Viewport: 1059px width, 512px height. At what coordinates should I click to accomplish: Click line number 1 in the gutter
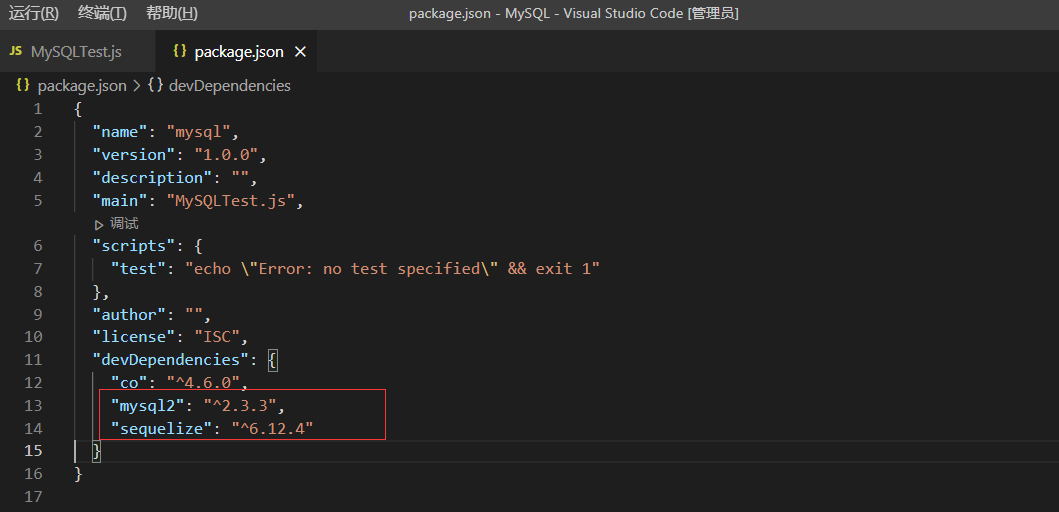38,109
